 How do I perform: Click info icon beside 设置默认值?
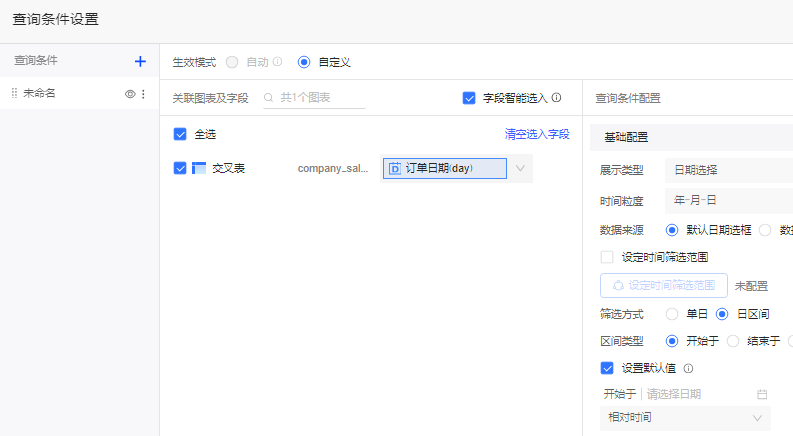tap(688, 368)
